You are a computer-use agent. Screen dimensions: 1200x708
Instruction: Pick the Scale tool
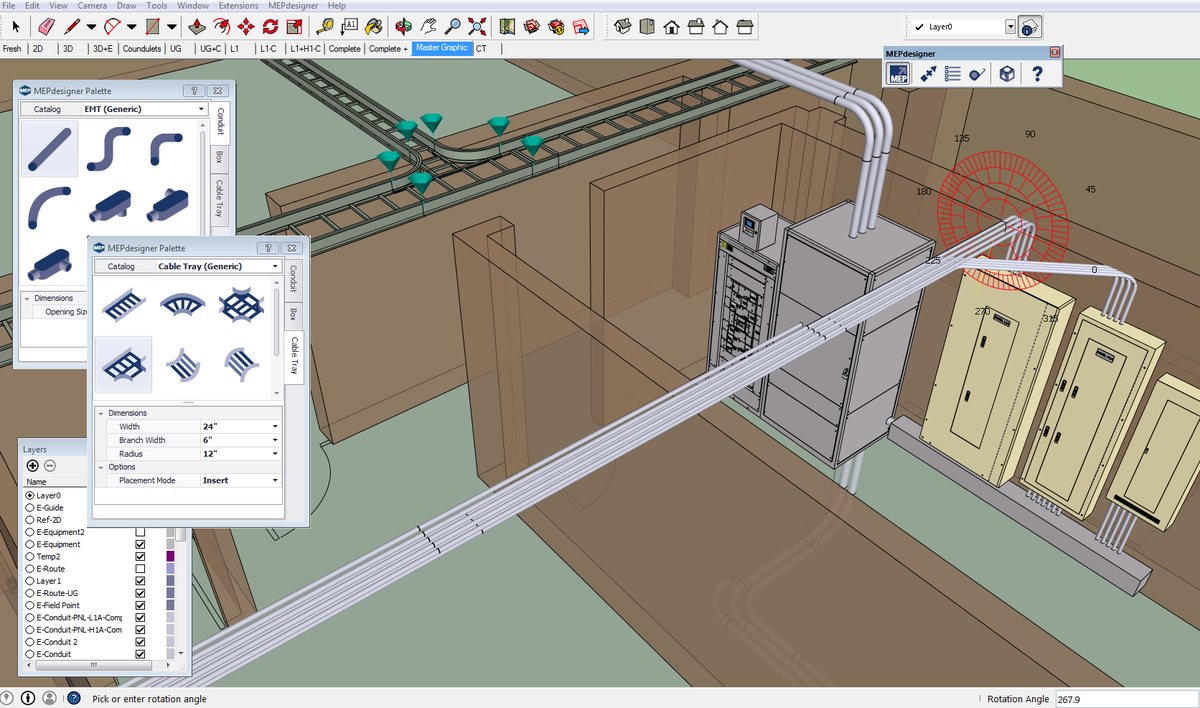tap(293, 26)
